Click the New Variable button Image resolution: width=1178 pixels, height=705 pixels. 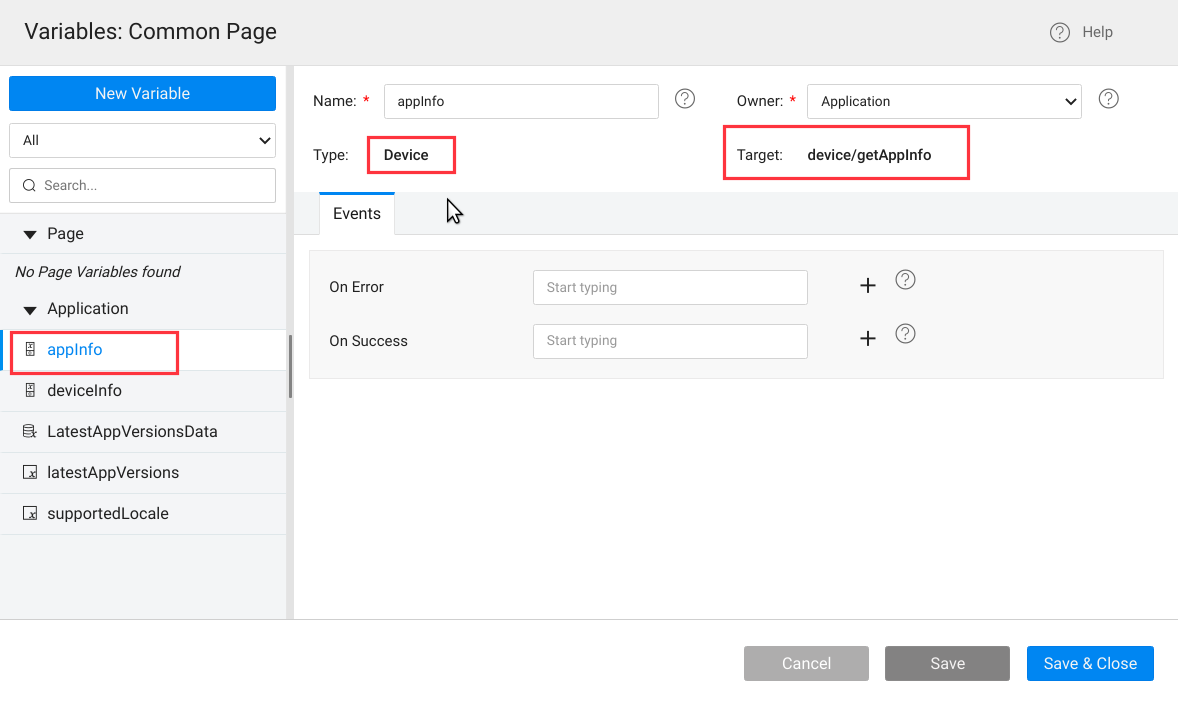point(142,94)
